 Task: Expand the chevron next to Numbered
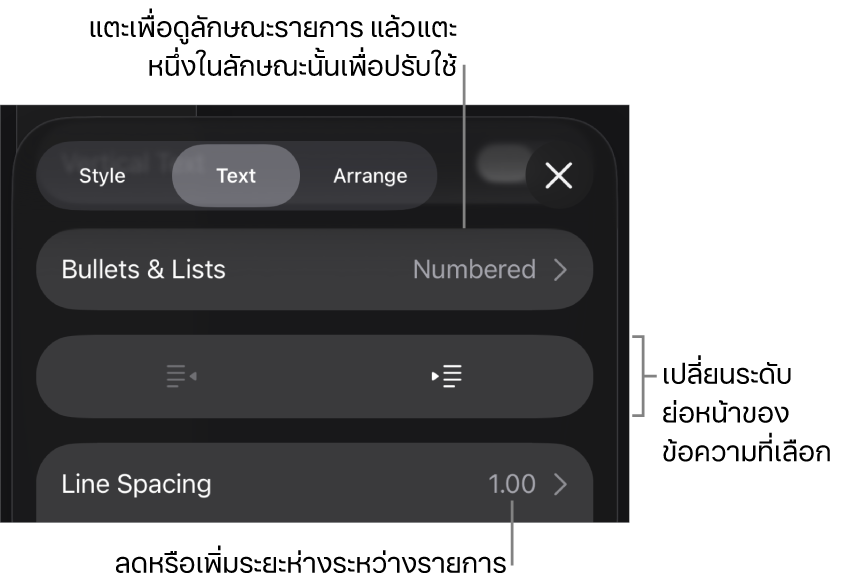(561, 270)
